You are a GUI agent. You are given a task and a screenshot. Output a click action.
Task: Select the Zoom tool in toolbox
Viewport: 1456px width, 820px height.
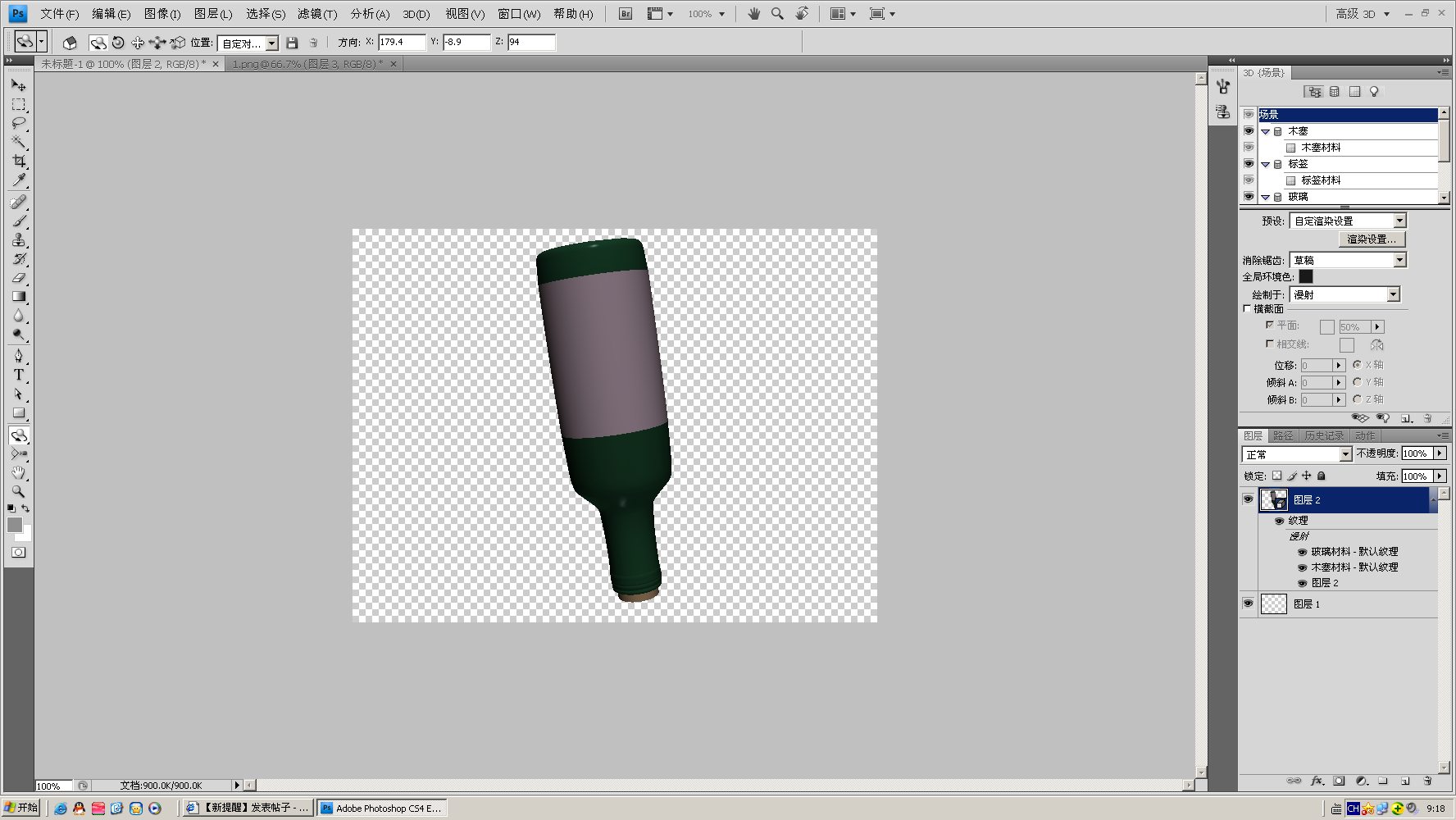18,492
